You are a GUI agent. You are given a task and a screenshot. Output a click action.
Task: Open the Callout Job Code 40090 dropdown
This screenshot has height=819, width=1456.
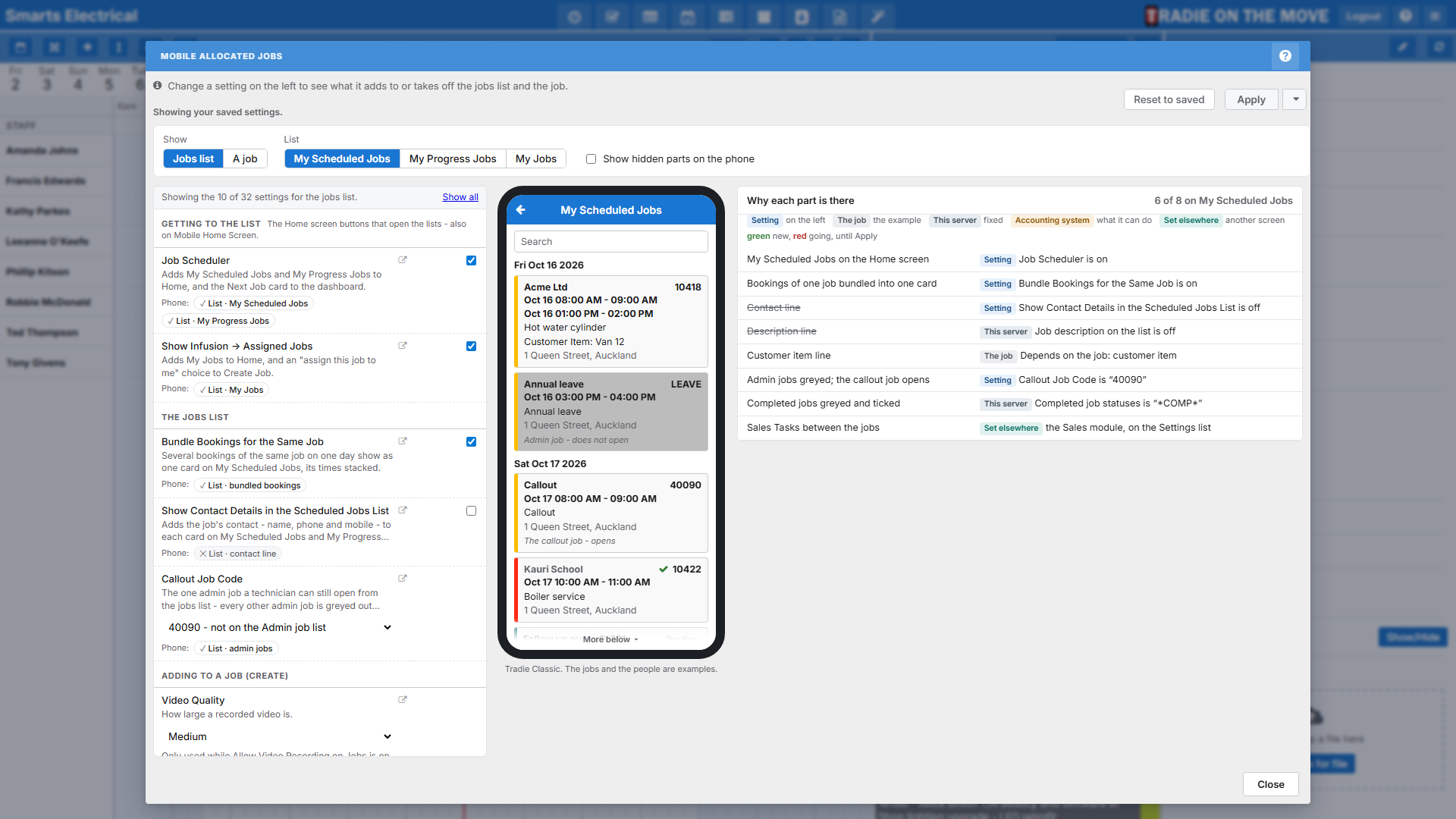[x=279, y=627]
